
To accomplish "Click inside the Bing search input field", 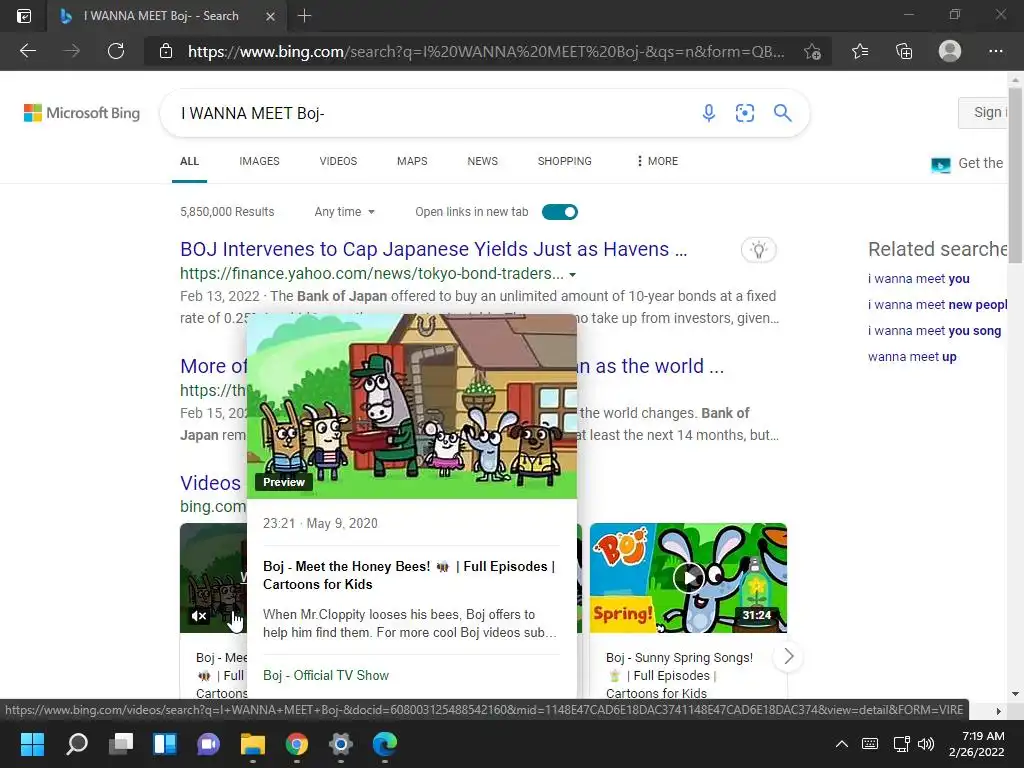I will point(431,114).
